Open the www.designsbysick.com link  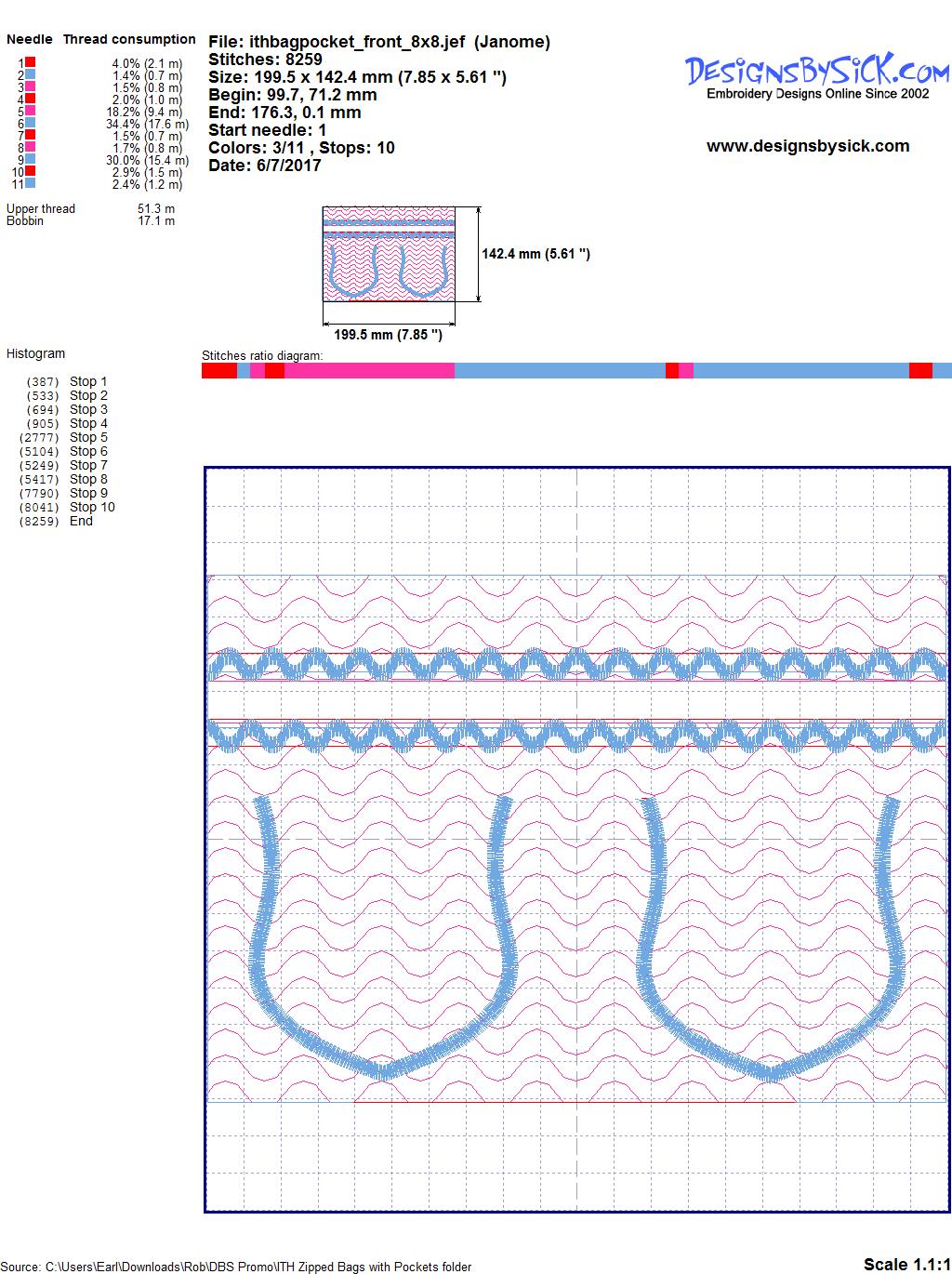coord(807,146)
